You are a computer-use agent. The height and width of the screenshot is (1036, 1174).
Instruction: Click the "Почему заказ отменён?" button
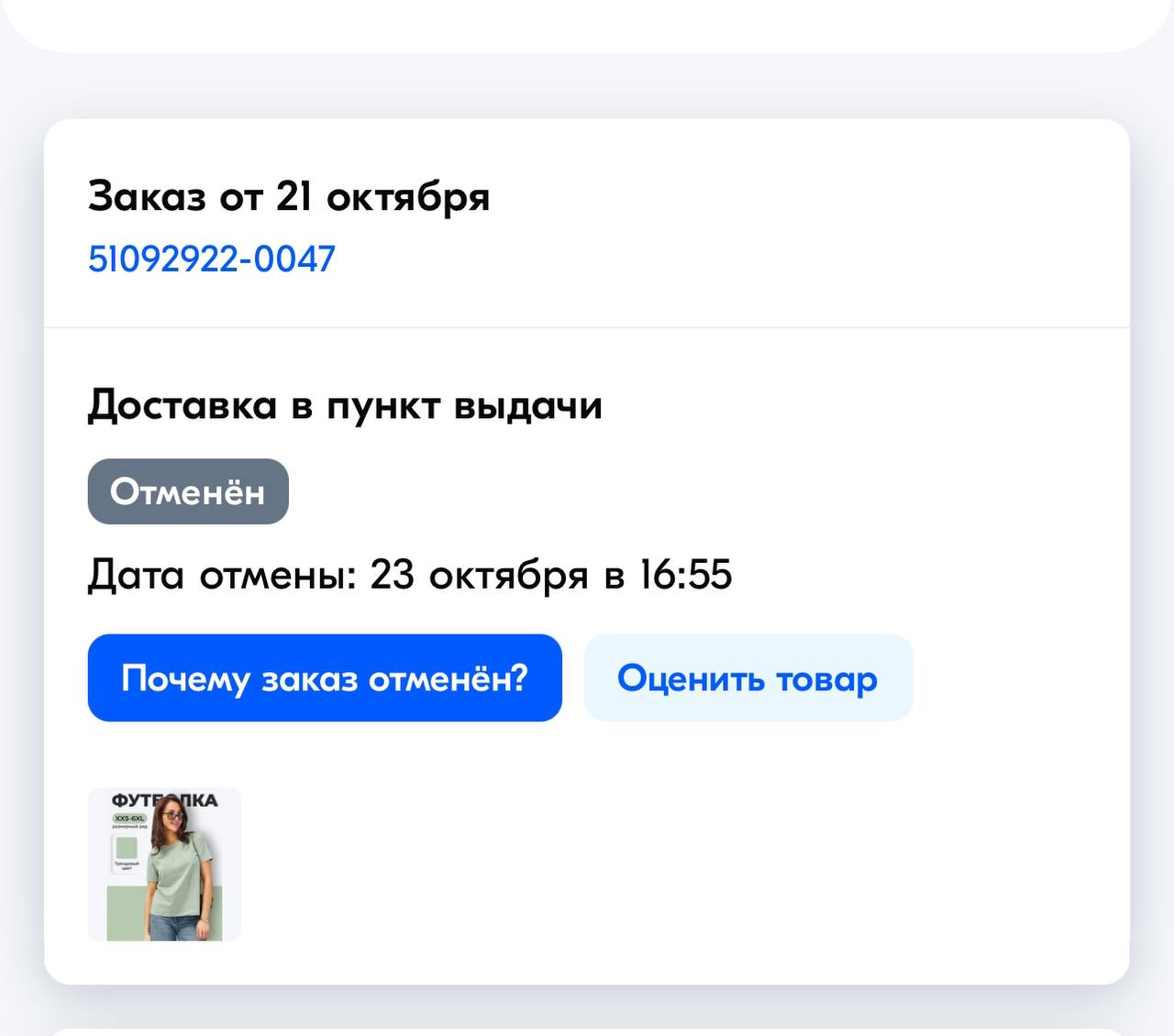tap(325, 678)
